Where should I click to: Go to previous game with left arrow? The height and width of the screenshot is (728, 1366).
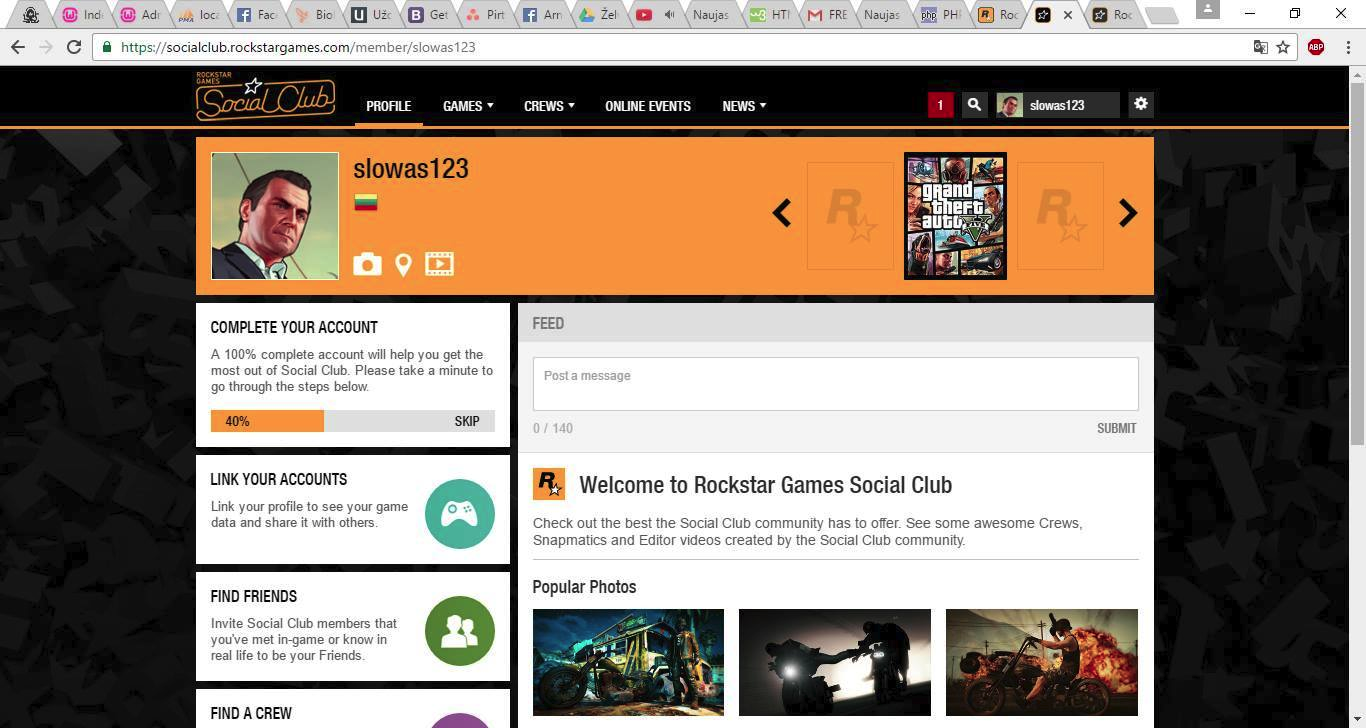[x=782, y=213]
